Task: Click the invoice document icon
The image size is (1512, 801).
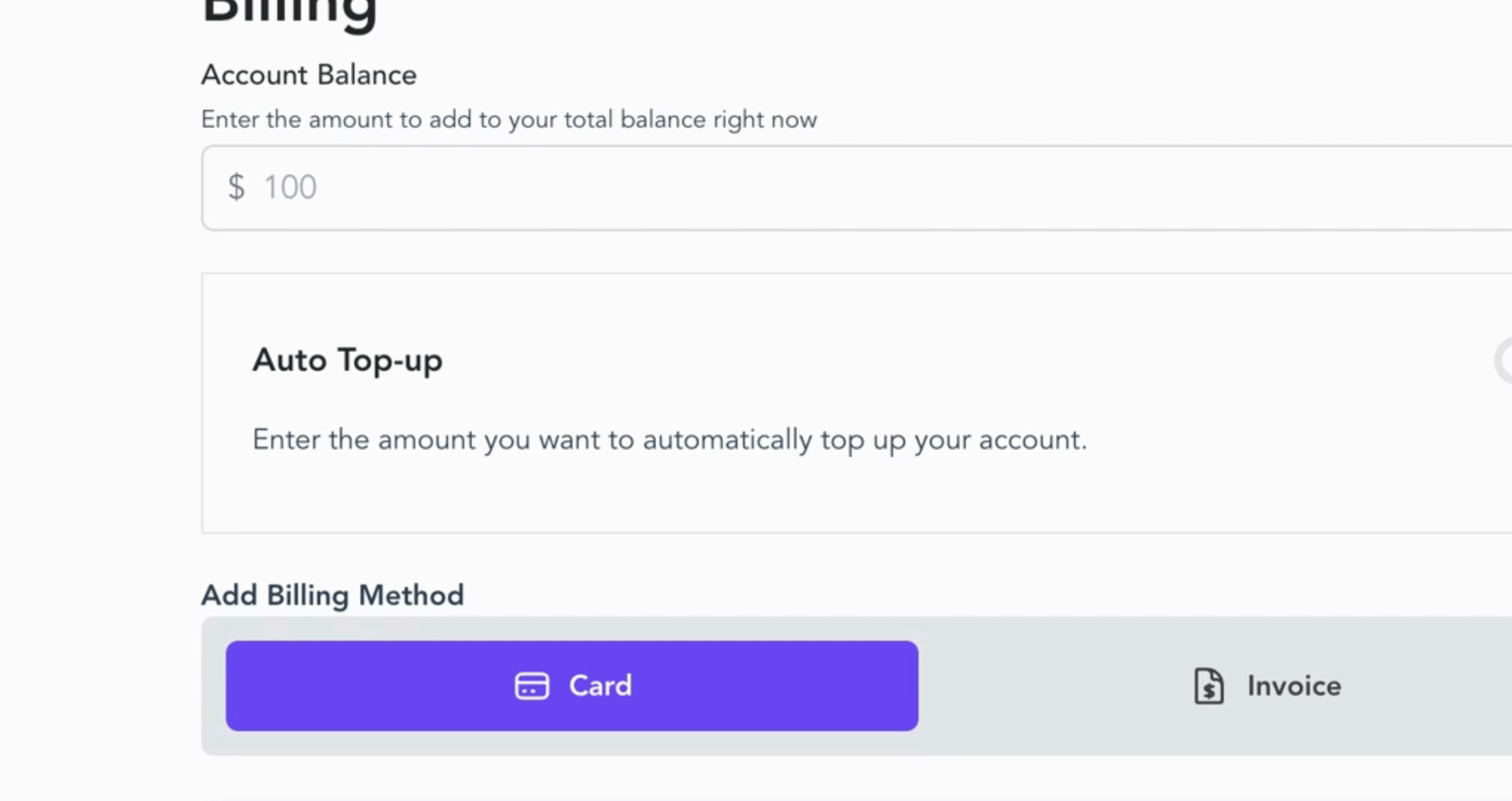Action: (1209, 686)
